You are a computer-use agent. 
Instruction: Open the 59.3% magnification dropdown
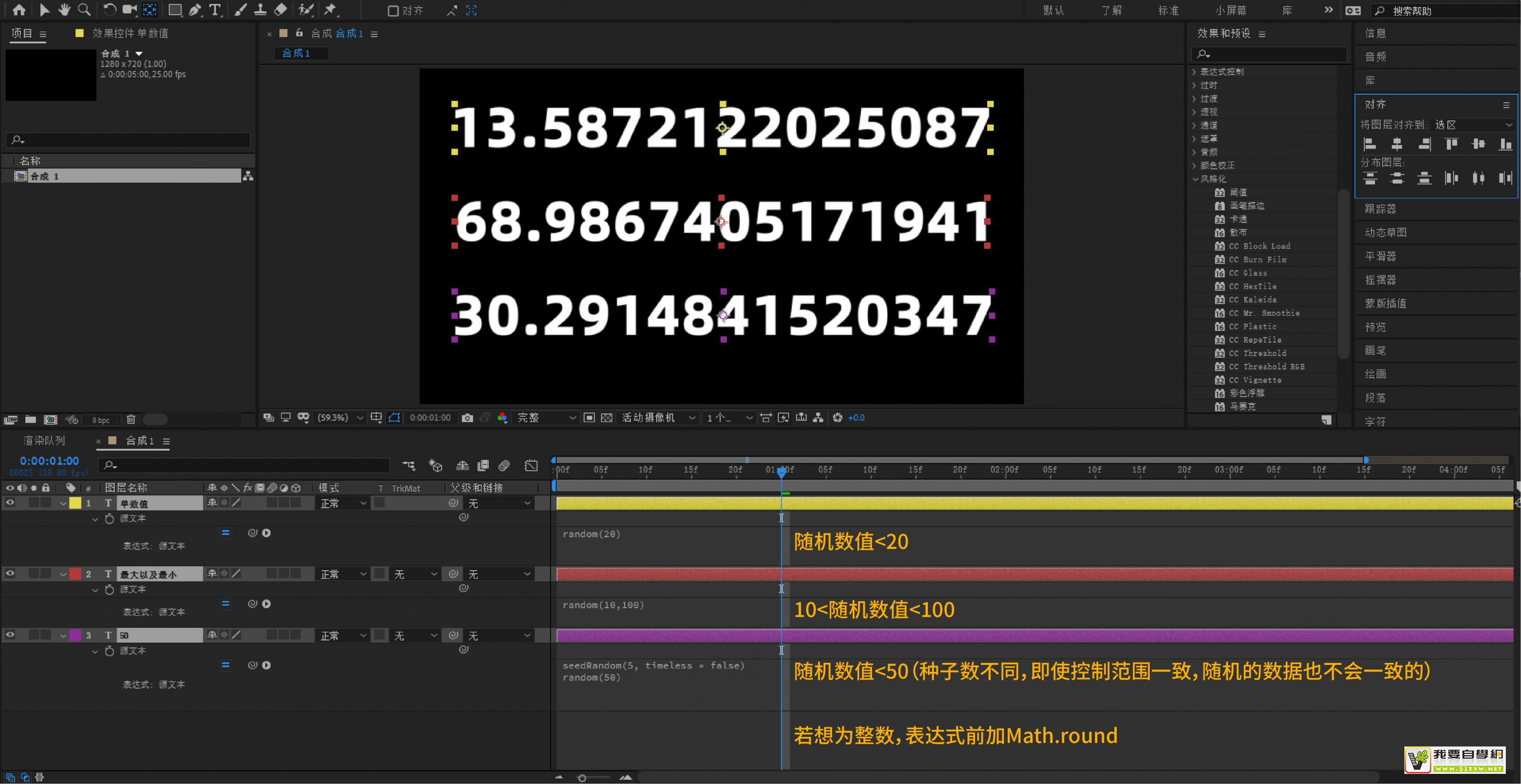tap(340, 418)
